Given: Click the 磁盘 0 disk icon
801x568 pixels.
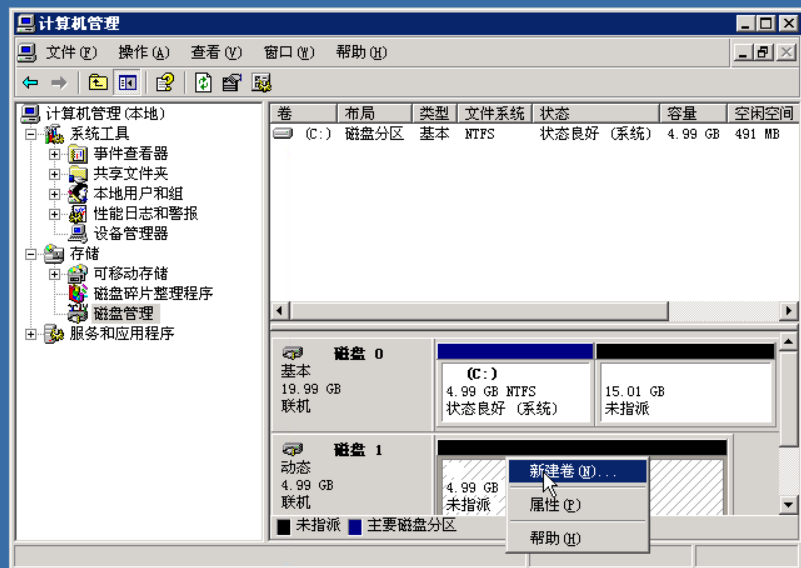Looking at the screenshot, I should (293, 353).
